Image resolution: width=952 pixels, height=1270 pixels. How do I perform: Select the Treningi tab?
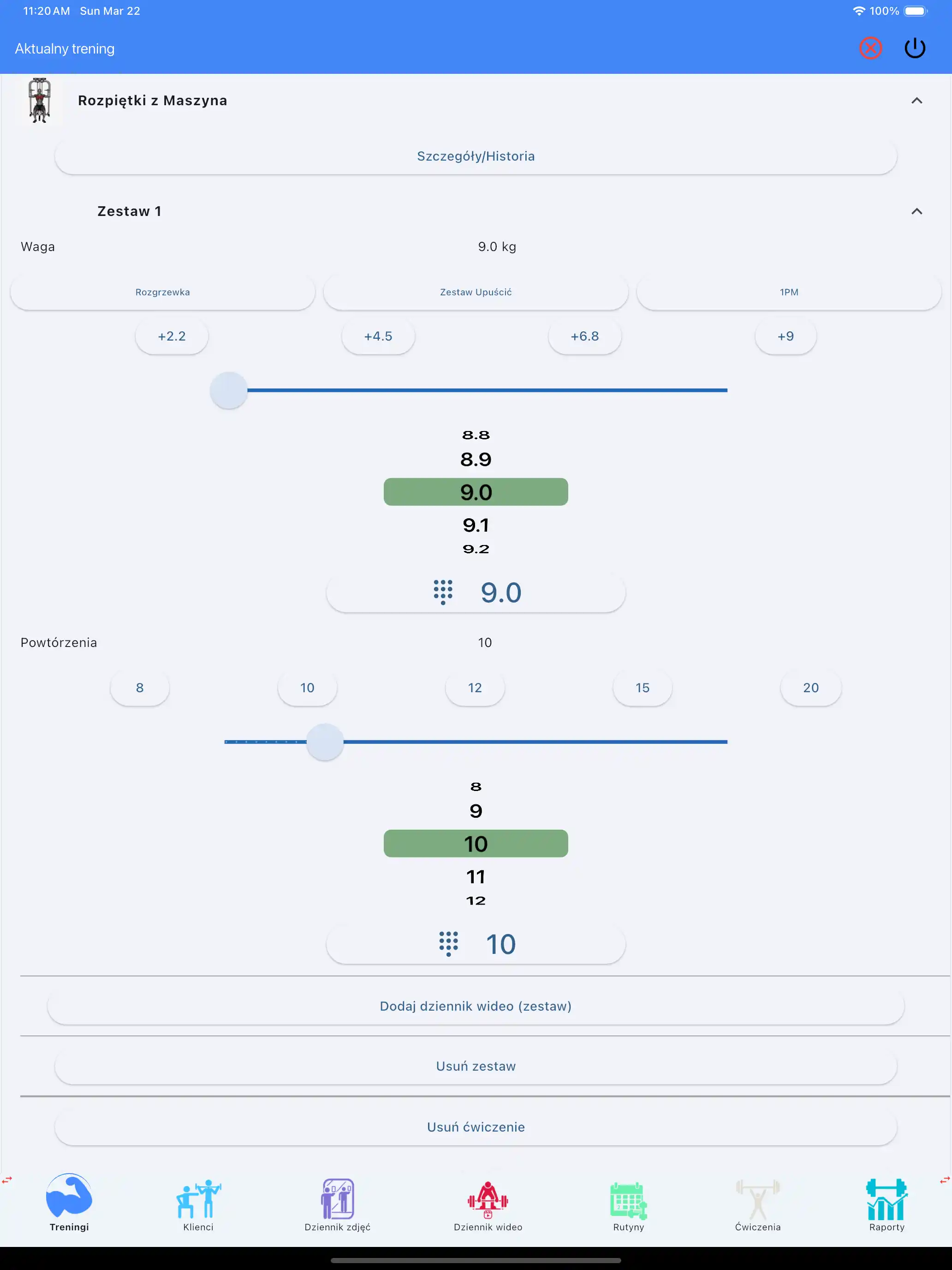pyautogui.click(x=69, y=1202)
